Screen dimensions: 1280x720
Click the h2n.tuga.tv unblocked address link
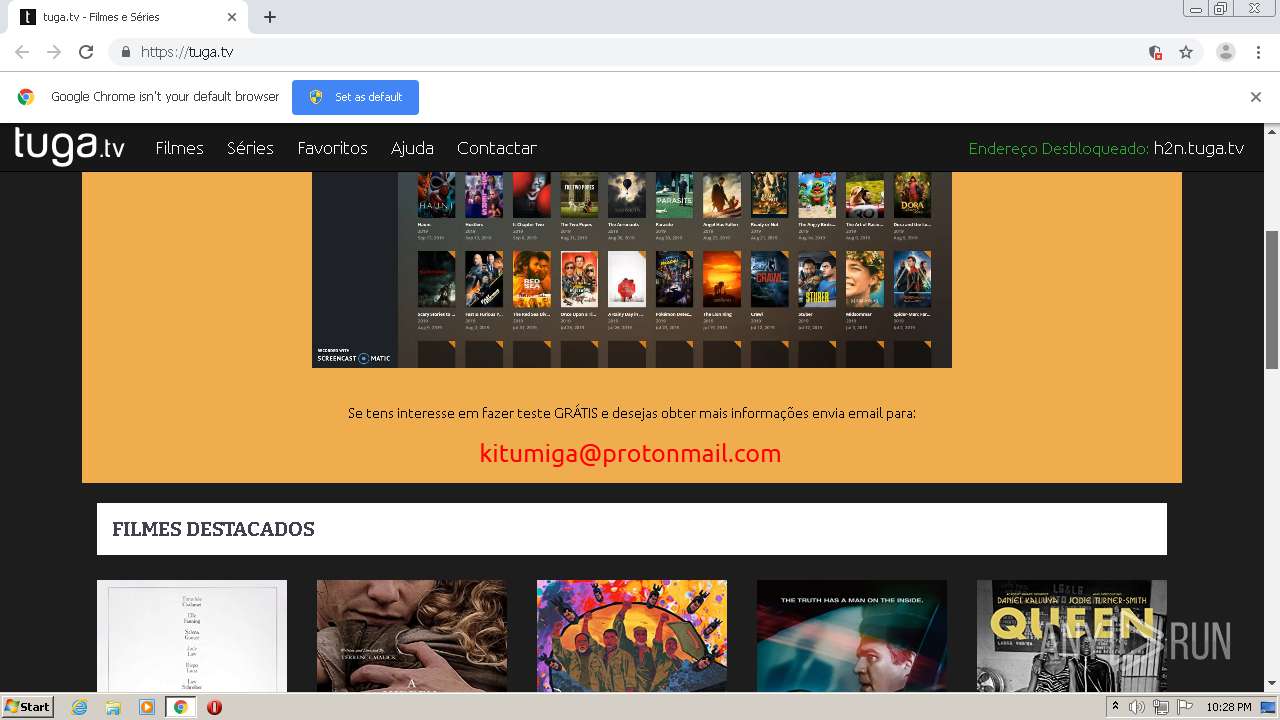pos(1198,148)
